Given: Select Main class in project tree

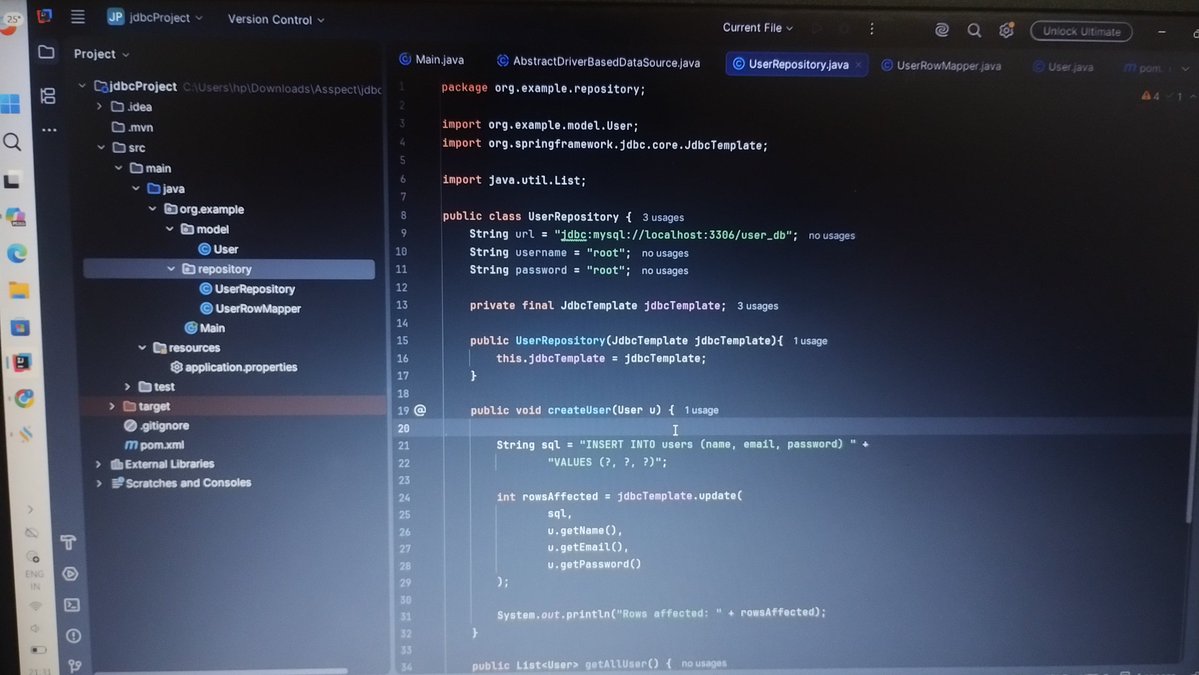Looking at the screenshot, I should [x=205, y=328].
